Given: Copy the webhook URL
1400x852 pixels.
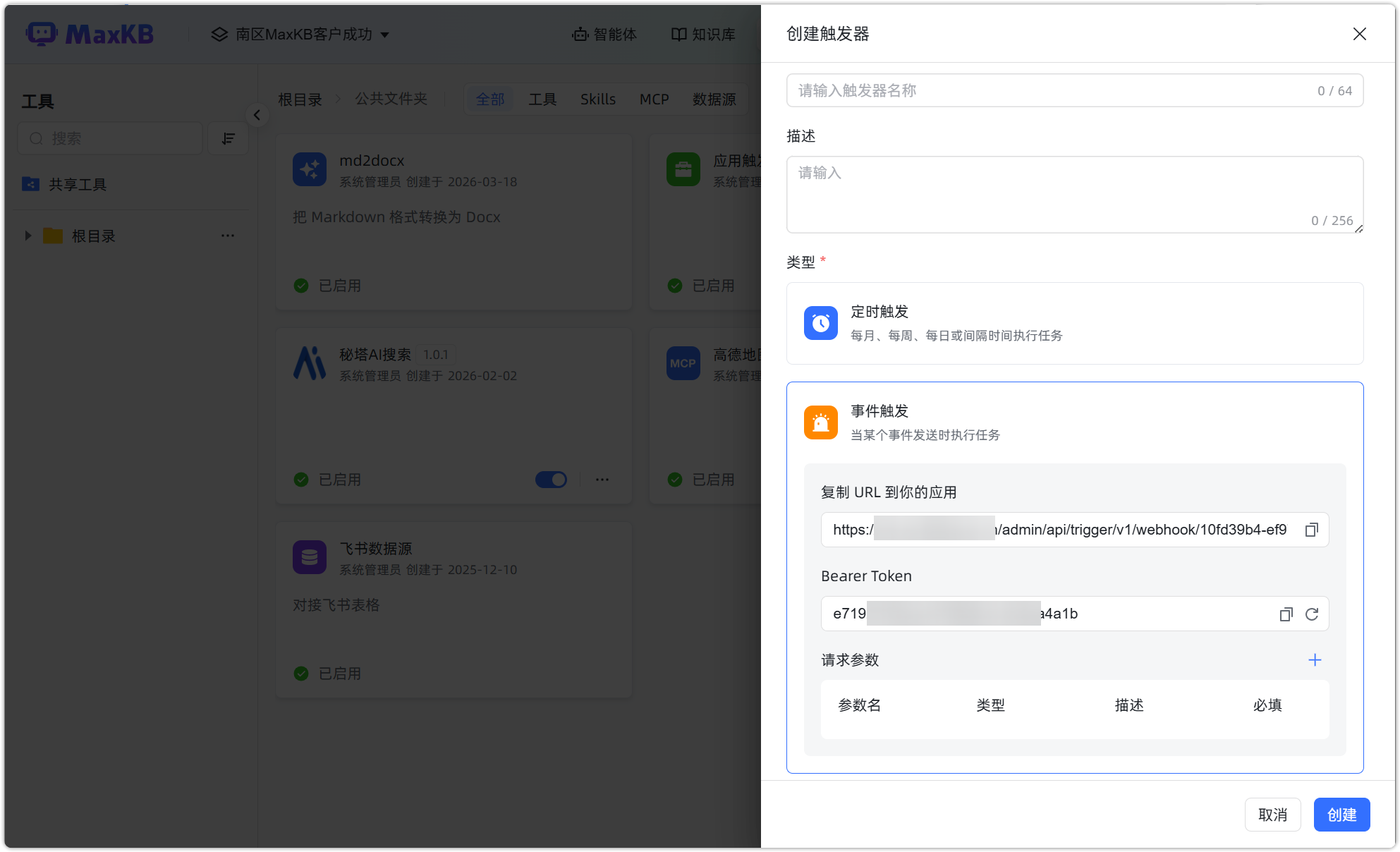Looking at the screenshot, I should pos(1312,530).
